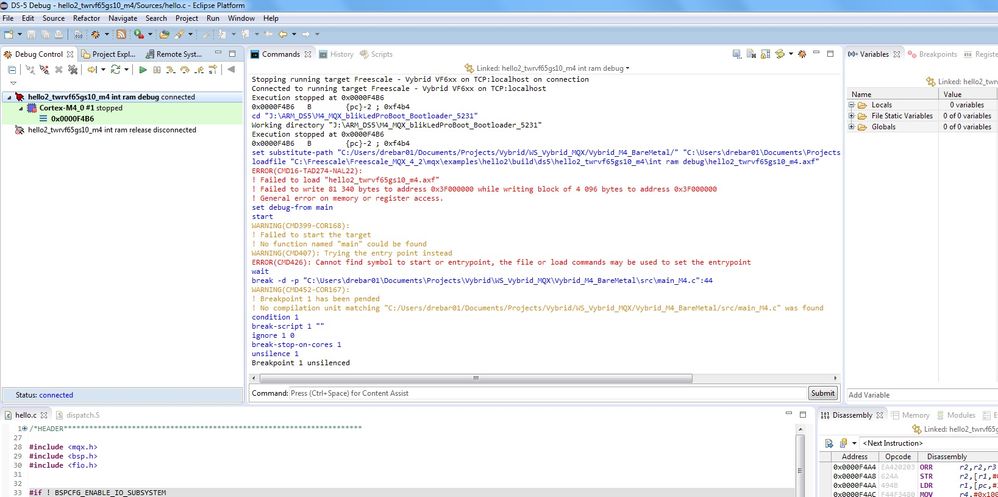The width and height of the screenshot is (998, 497).
Task: Expand File Static Variables node
Action: pos(851,116)
